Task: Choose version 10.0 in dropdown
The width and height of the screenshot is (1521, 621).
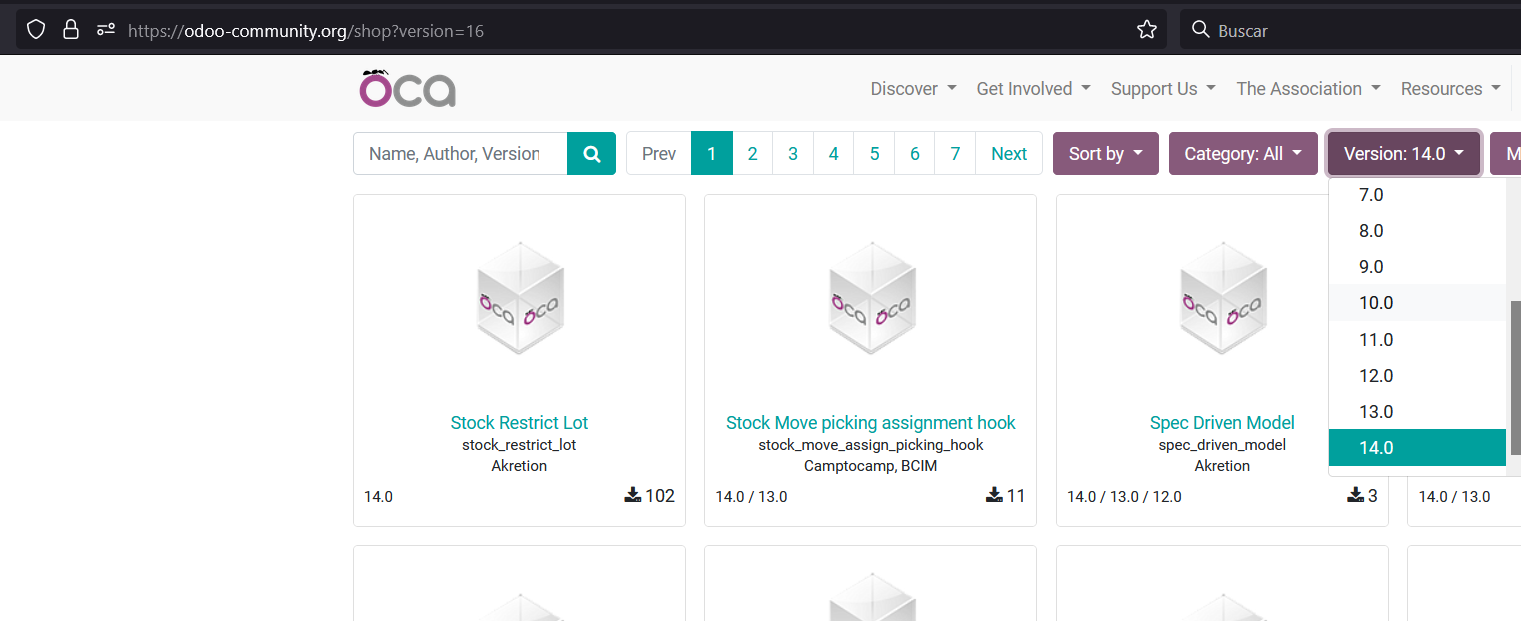Action: pyautogui.click(x=1376, y=303)
